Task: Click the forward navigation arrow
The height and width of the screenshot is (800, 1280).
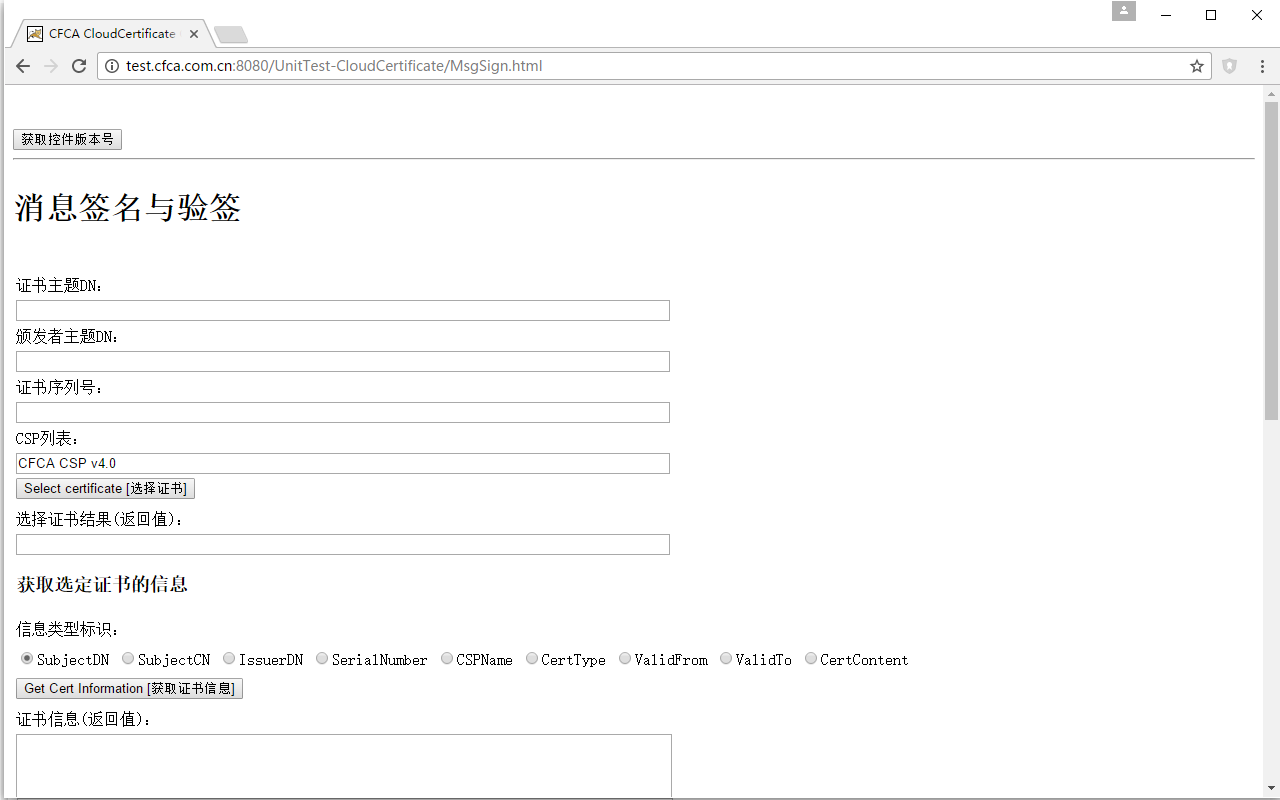Action: point(51,66)
